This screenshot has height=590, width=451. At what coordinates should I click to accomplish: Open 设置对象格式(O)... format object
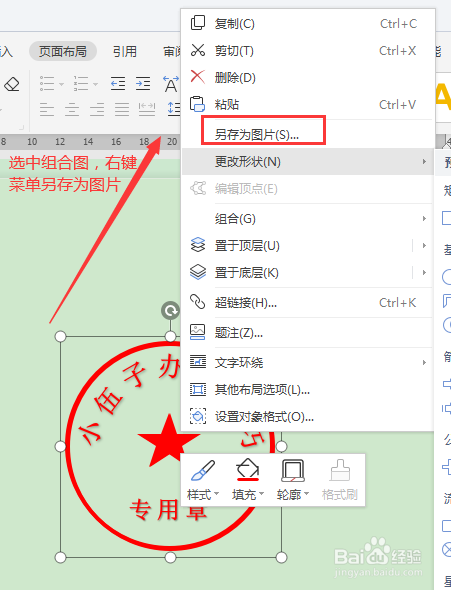pos(308,417)
